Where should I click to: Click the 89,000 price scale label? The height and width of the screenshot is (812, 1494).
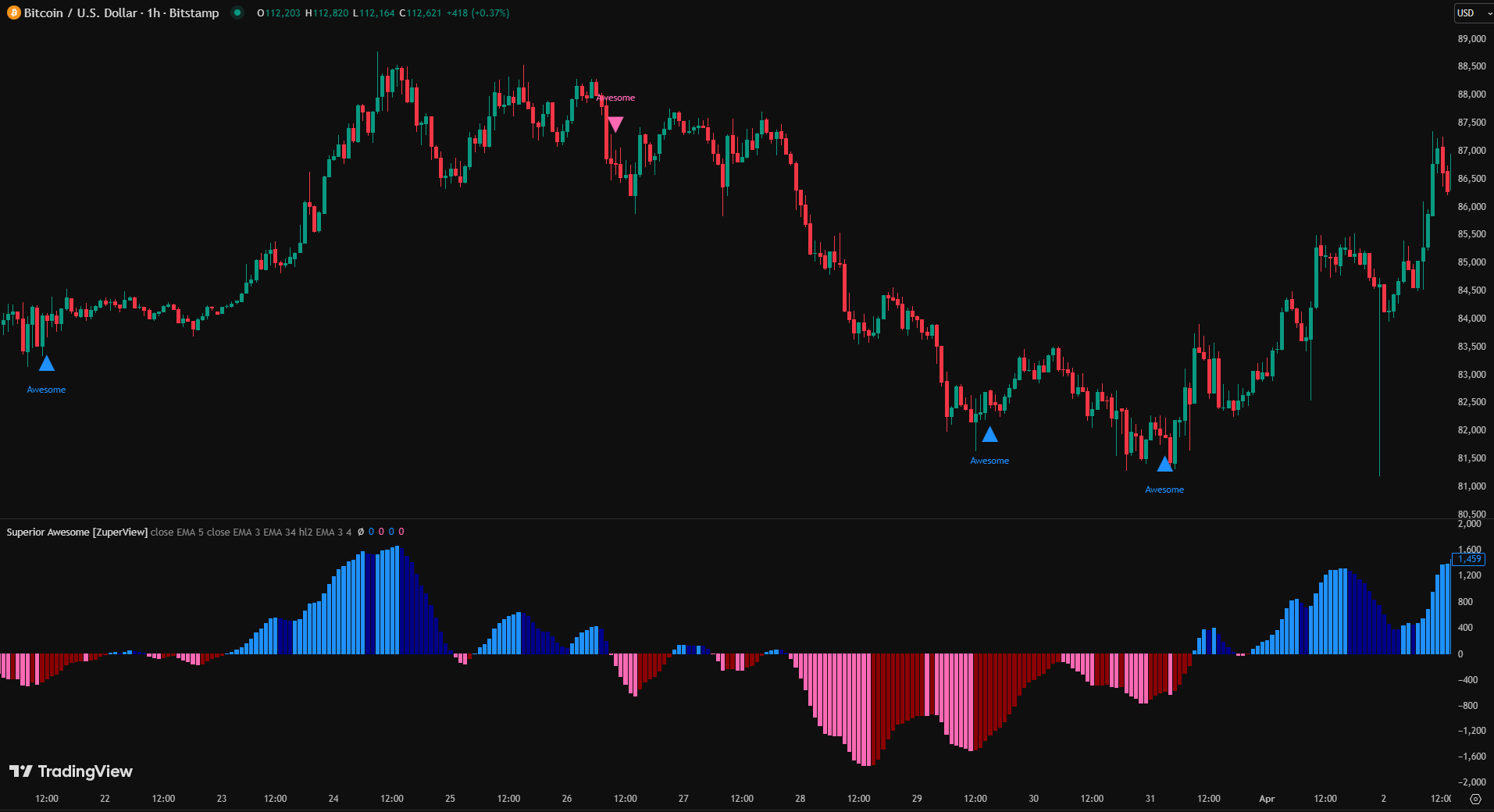1471,39
